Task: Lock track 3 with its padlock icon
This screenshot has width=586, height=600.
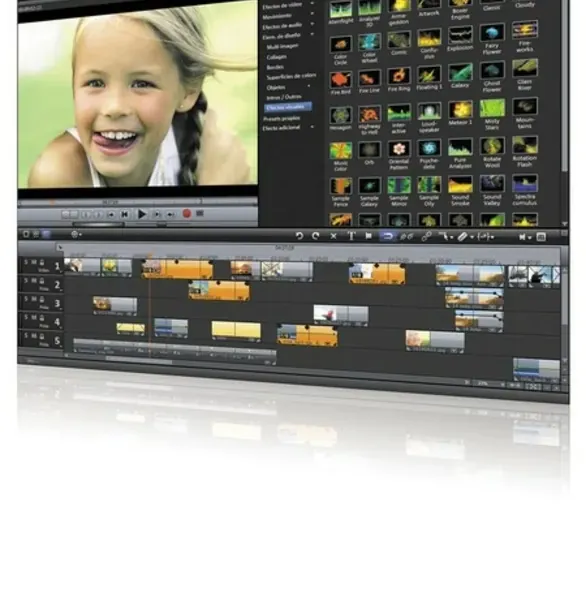Action: pyautogui.click(x=42, y=299)
